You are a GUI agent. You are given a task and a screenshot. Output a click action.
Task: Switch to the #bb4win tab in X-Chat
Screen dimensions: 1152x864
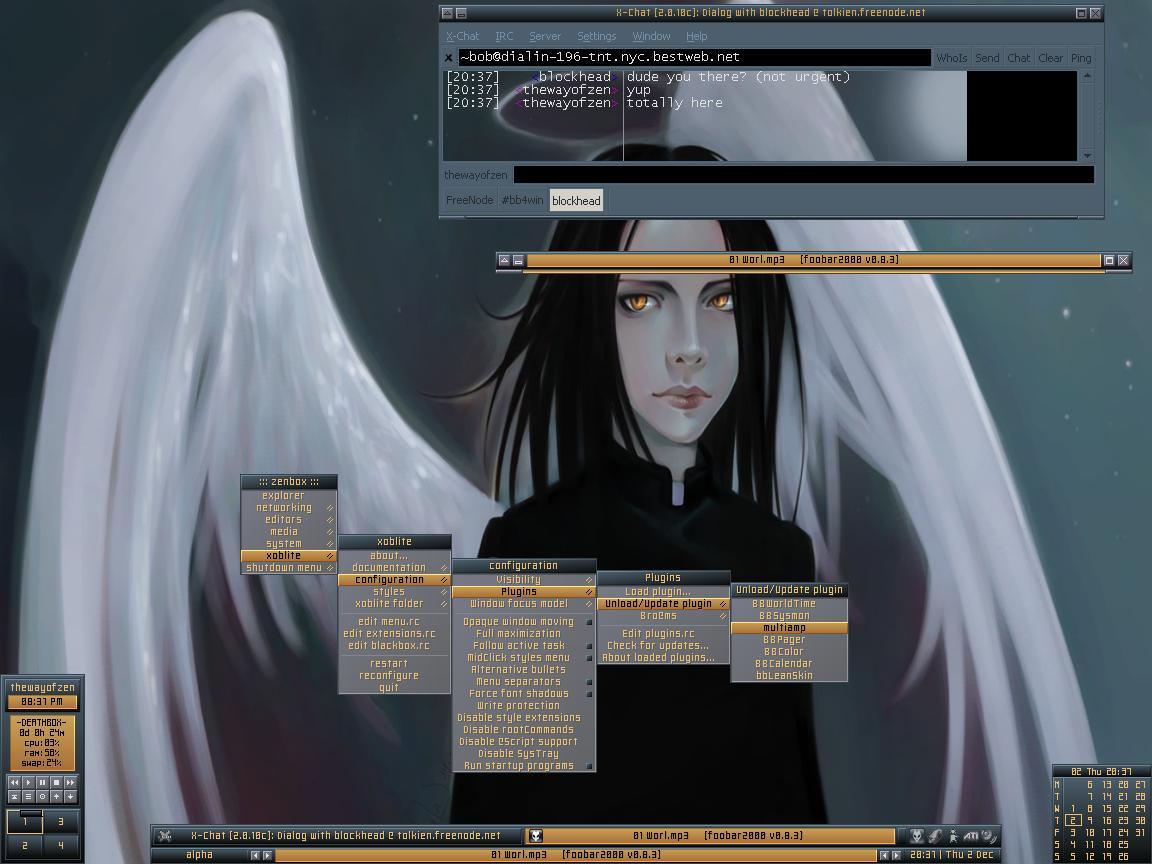coord(522,201)
